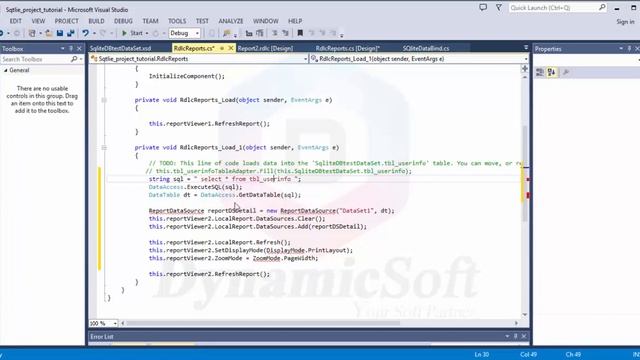The image size is (640, 360).
Task: Open the TEST menu
Action: tap(202, 21)
